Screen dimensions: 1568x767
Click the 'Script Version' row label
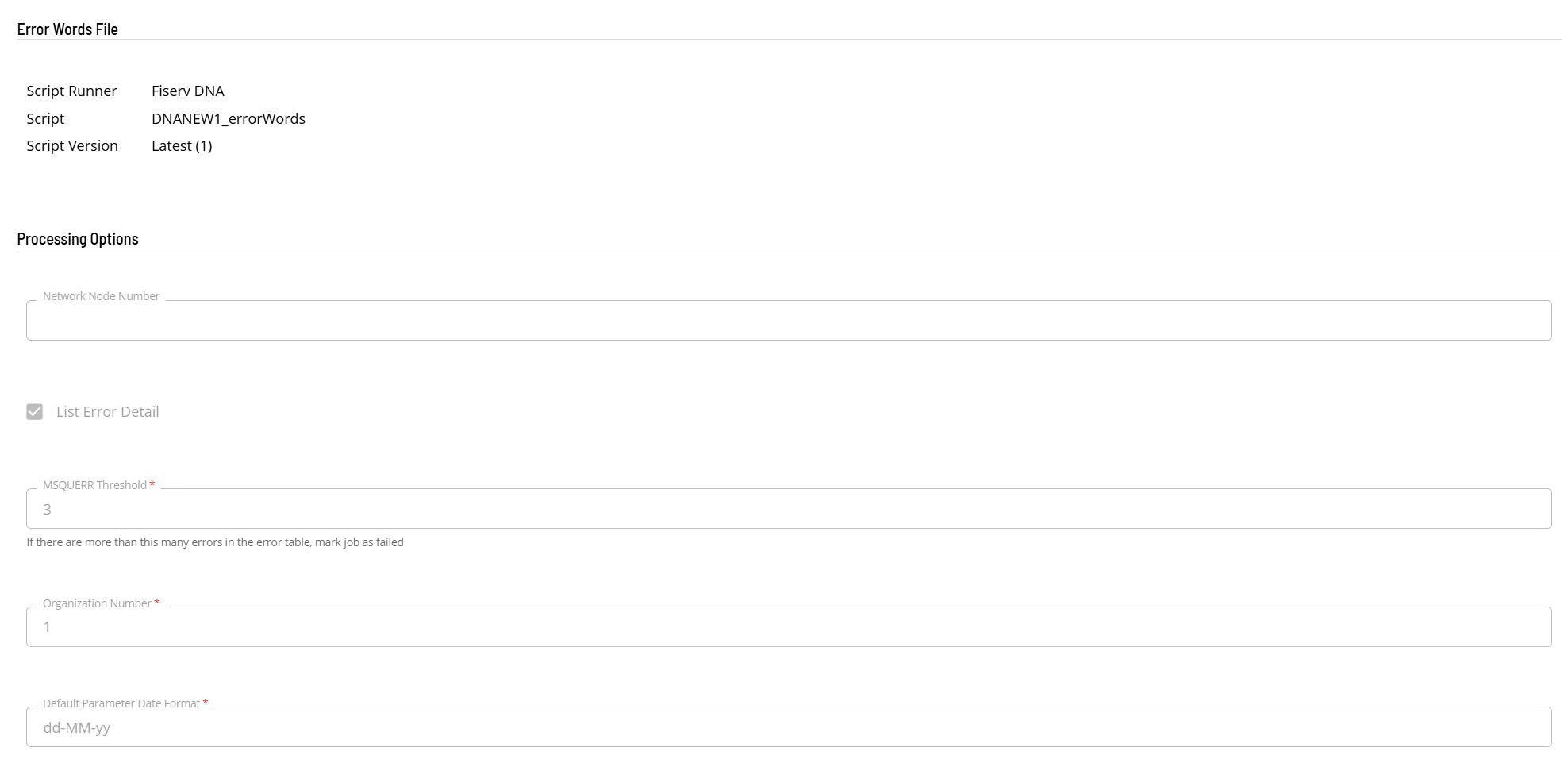pyautogui.click(x=72, y=146)
